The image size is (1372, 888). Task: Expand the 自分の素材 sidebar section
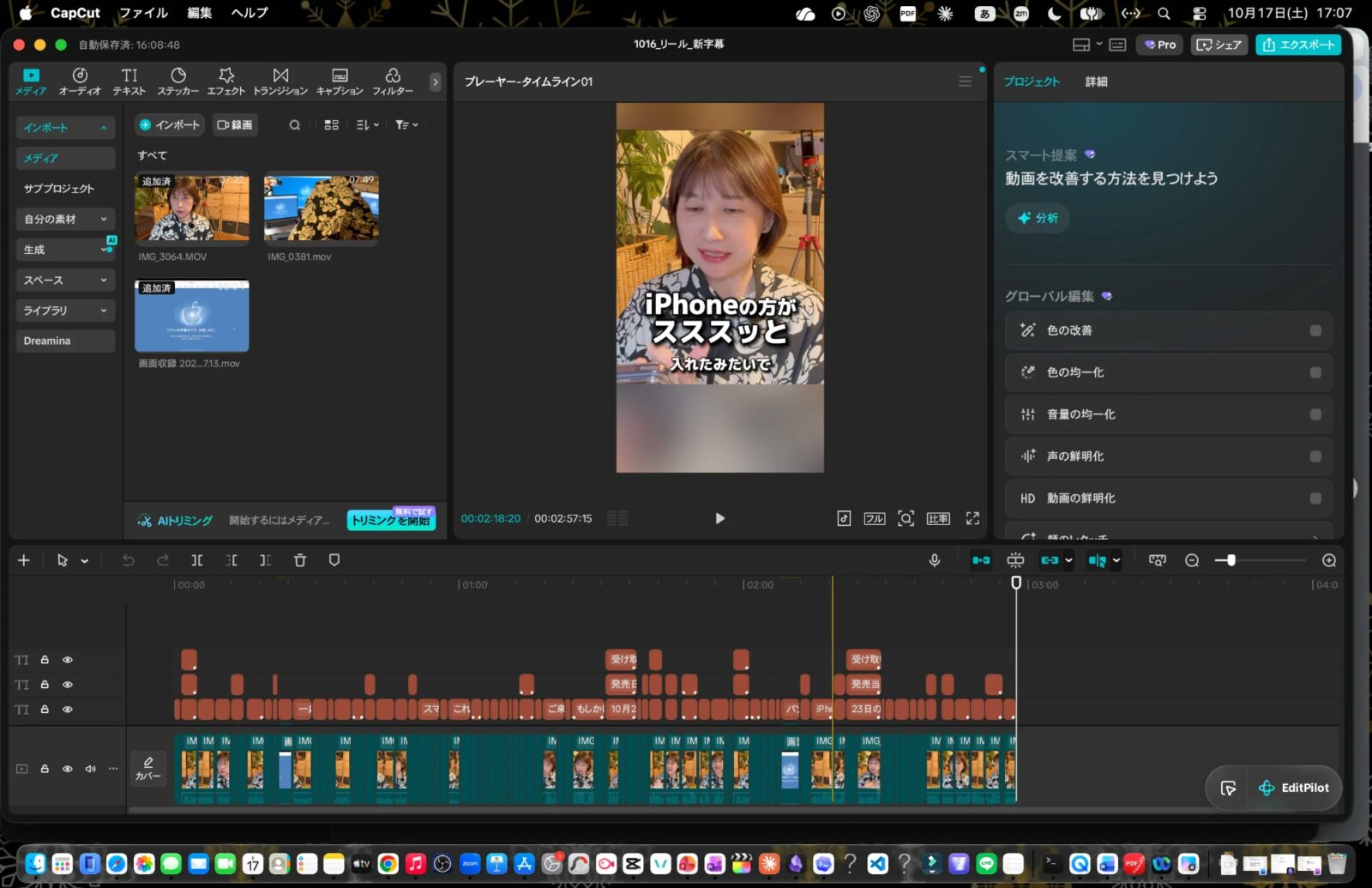point(65,219)
